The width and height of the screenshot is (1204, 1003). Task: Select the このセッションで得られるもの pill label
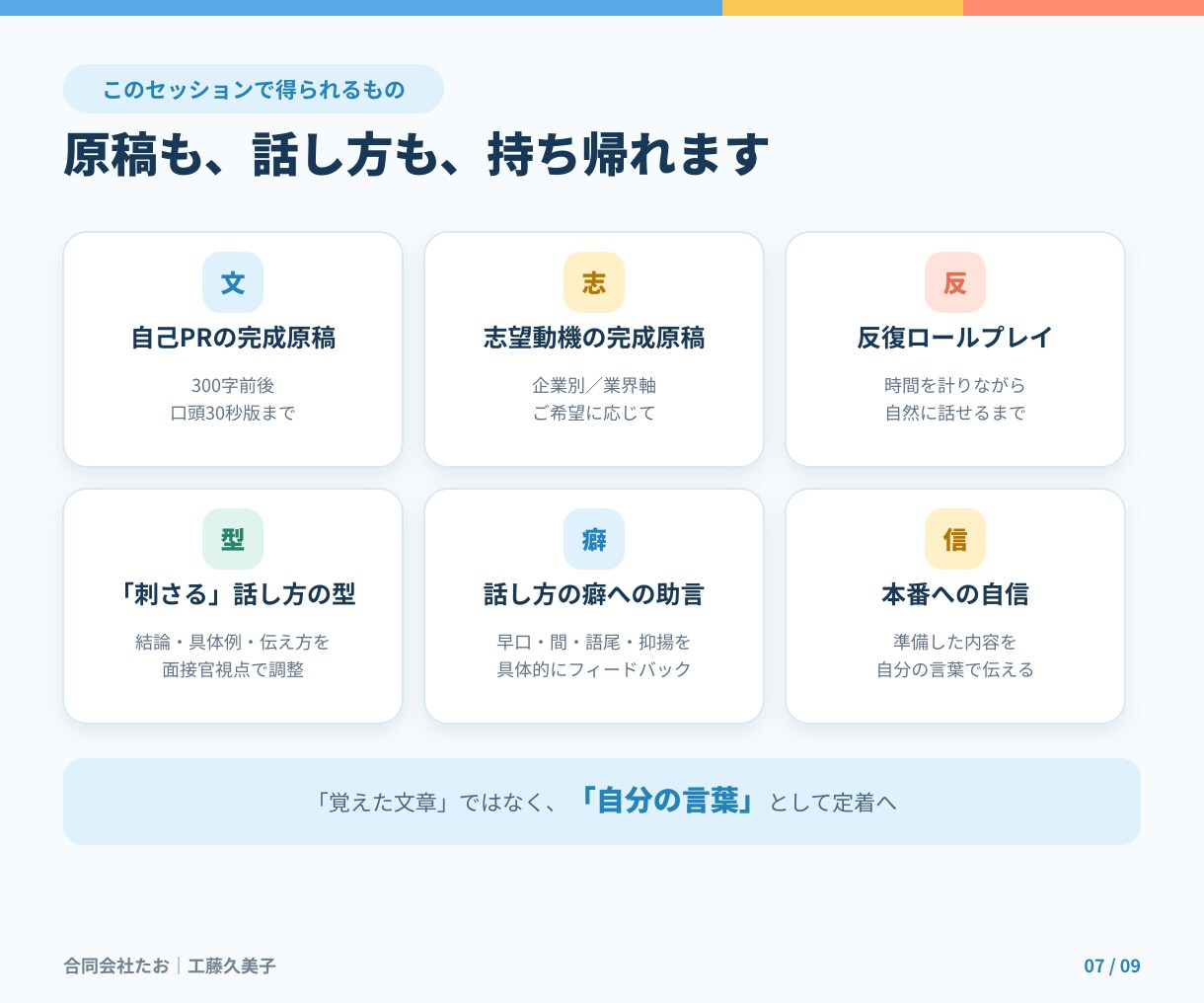click(x=254, y=89)
